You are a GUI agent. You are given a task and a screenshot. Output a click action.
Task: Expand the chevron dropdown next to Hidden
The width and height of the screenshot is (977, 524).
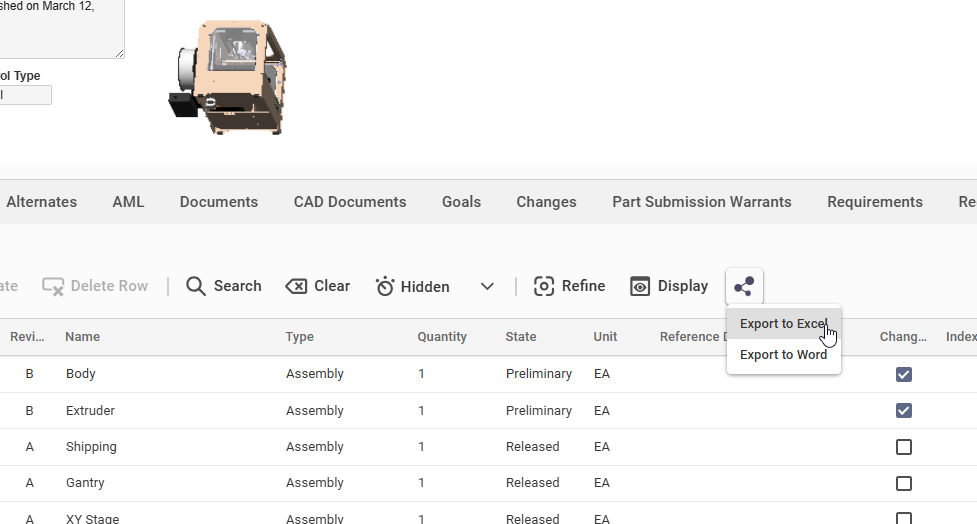tap(487, 287)
